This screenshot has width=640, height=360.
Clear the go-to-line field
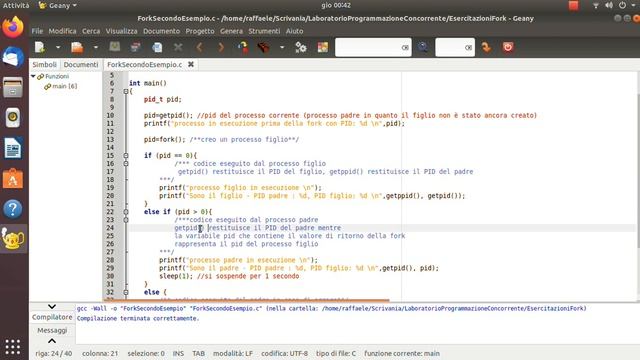468,47
